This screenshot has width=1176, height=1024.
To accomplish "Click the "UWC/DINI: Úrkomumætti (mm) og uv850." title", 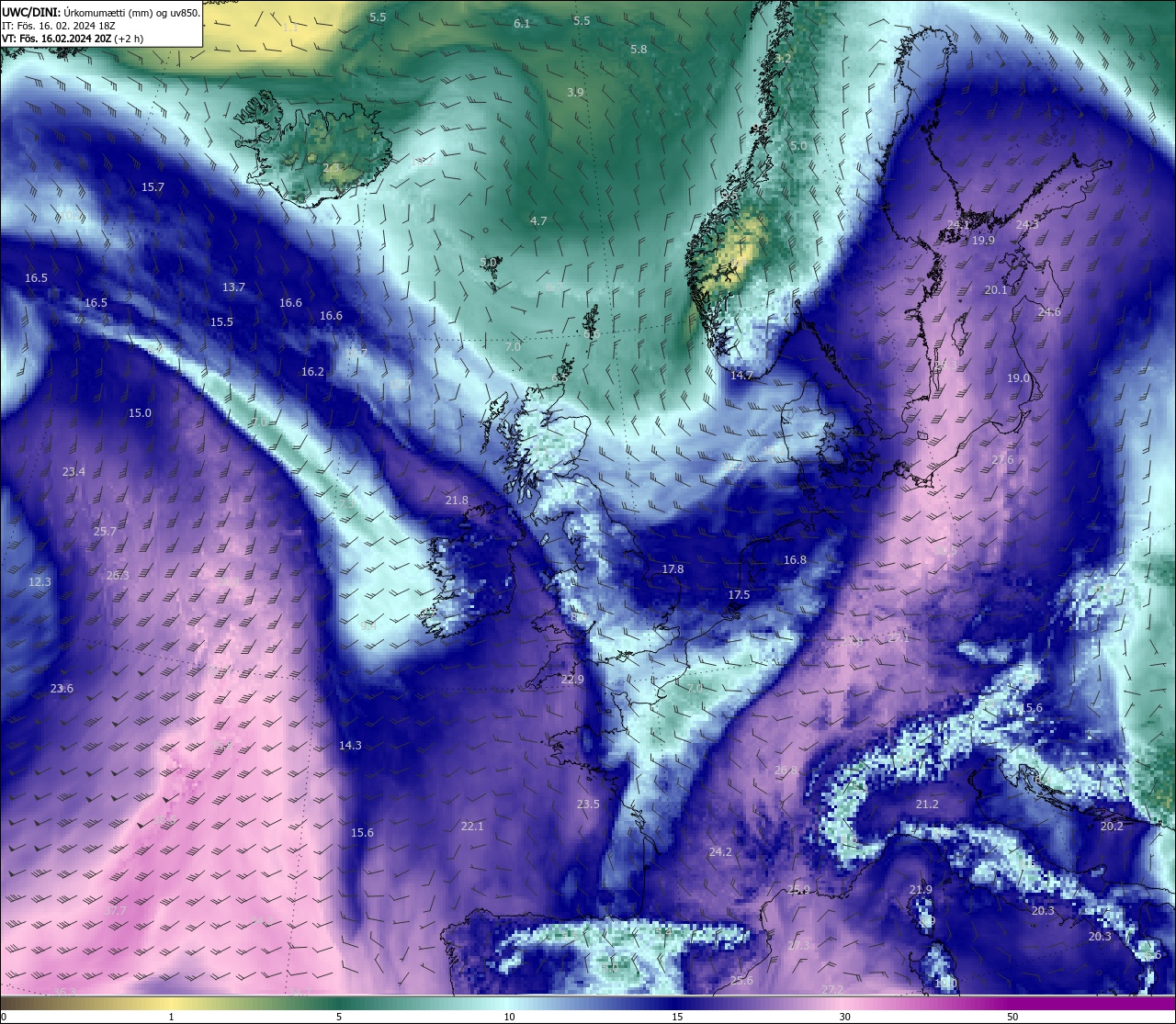I will [100, 13].
